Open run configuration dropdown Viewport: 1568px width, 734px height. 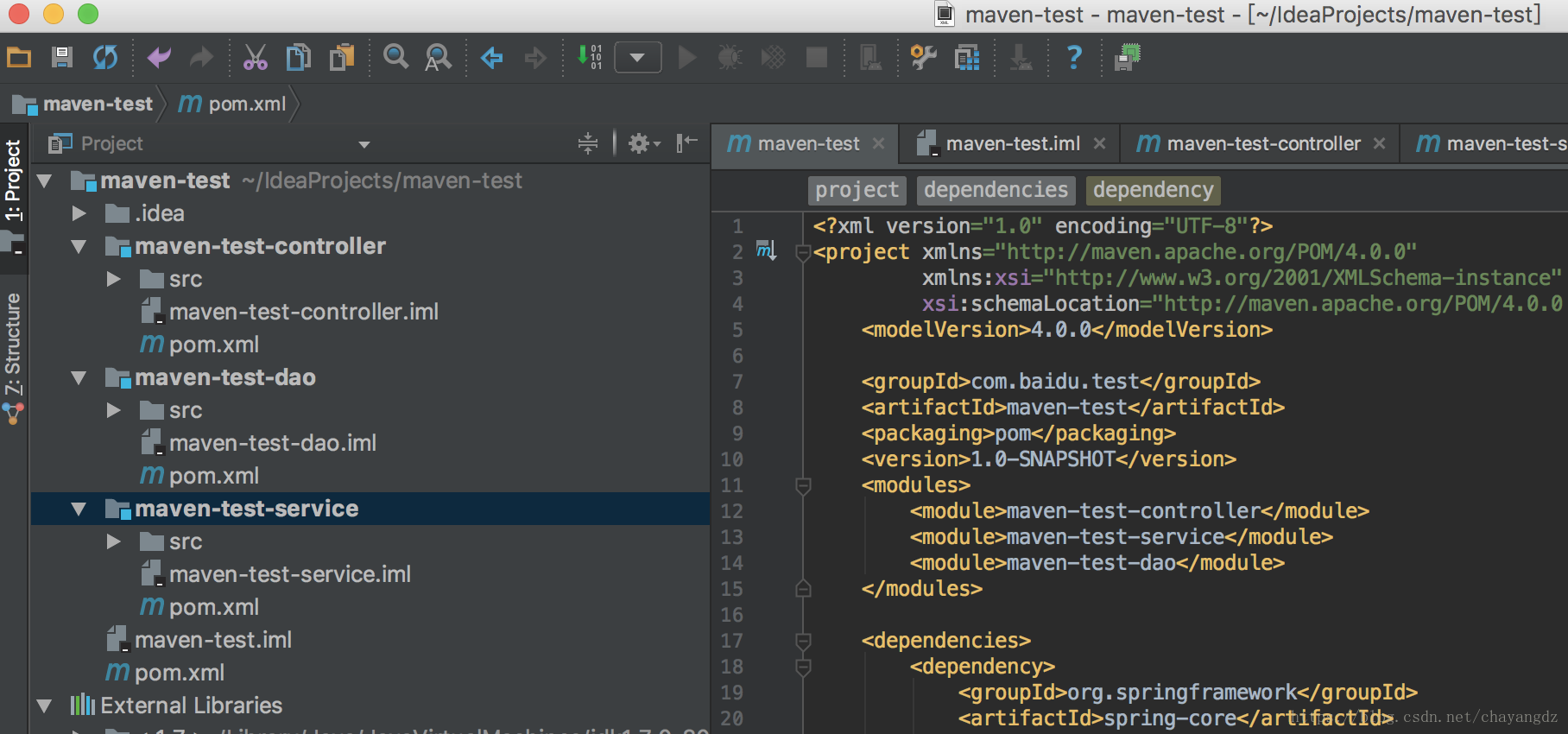pos(637,58)
